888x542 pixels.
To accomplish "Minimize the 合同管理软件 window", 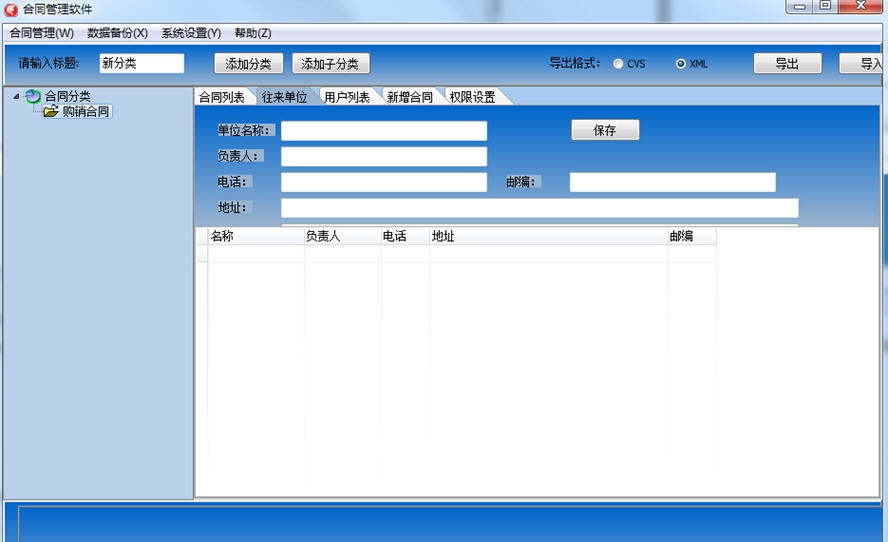I will pos(799,6).
